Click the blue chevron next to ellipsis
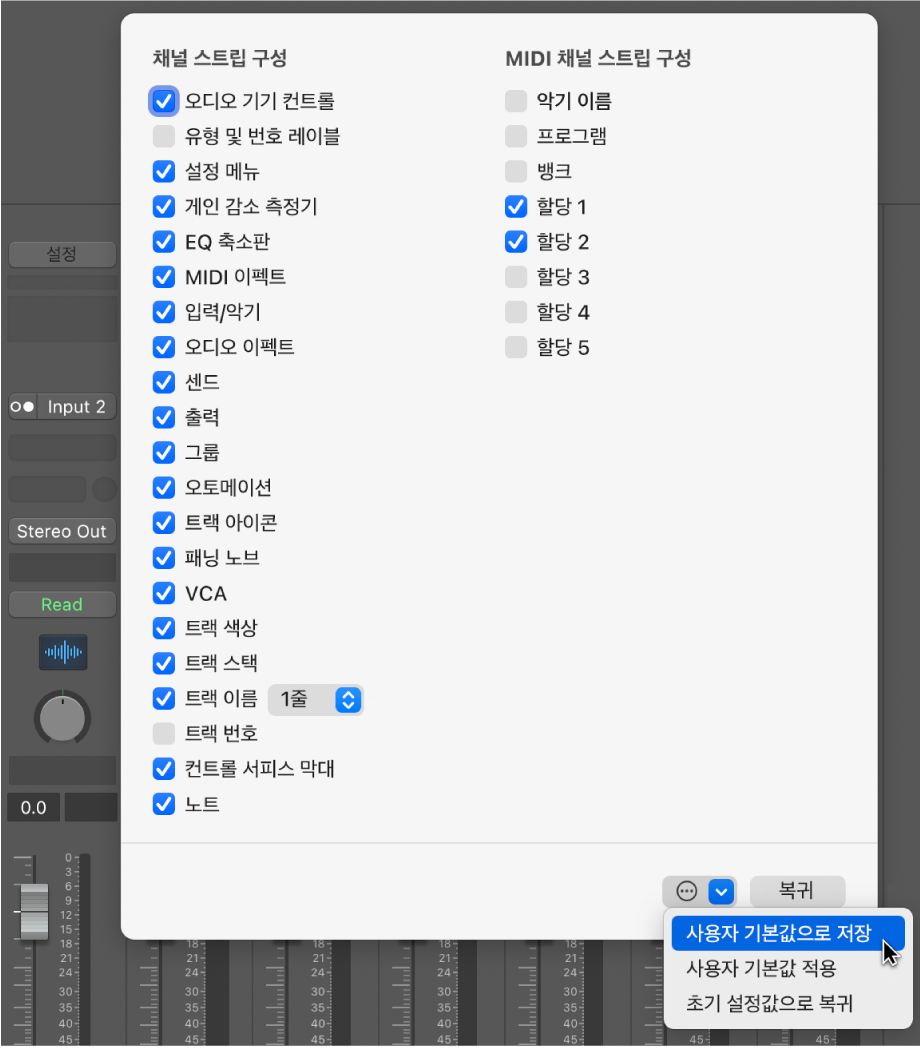920x1048 pixels. point(721,891)
